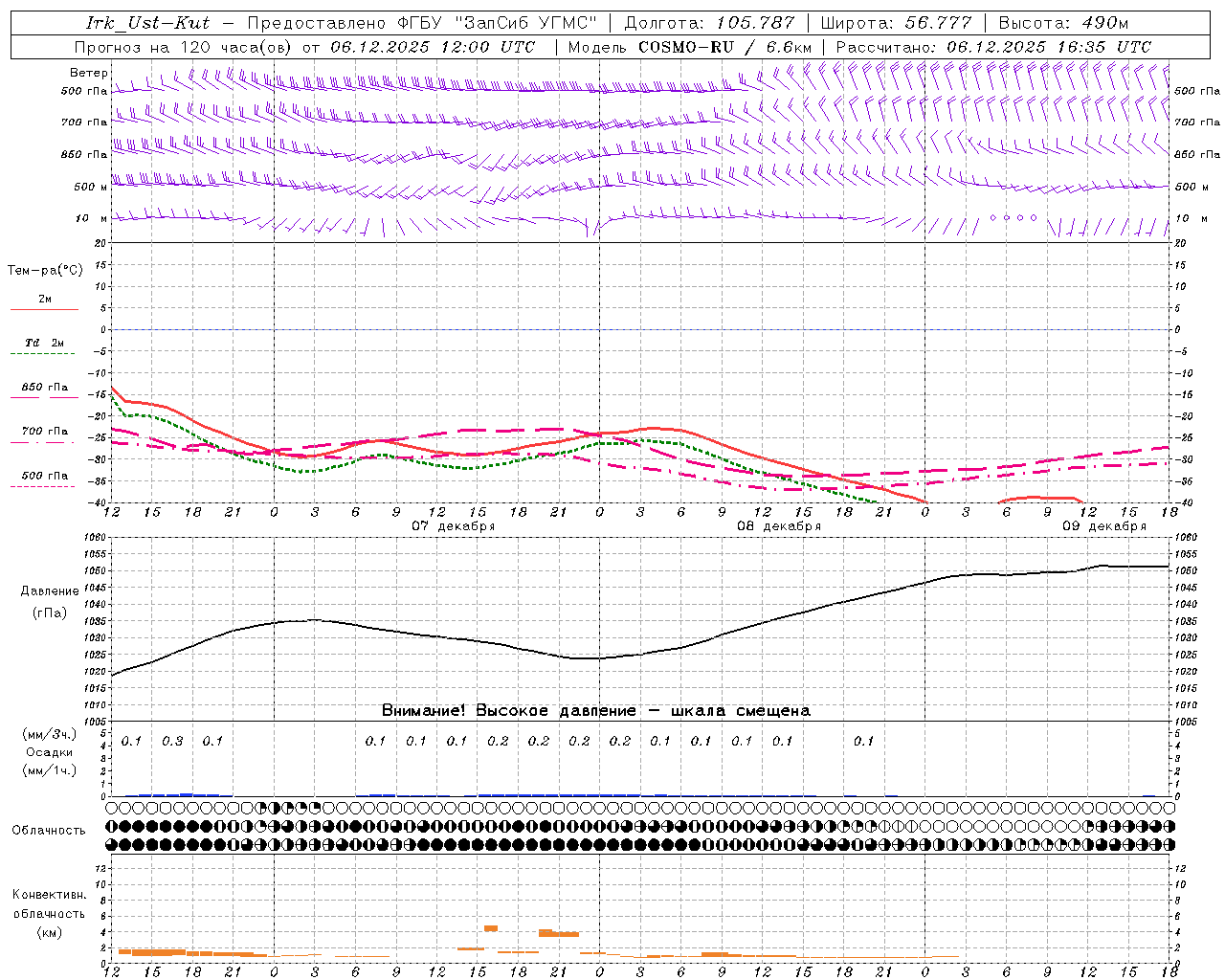This screenshot has height=980, width=1225.
Task: Click the Давление pressure panel label
Action: click(x=50, y=591)
